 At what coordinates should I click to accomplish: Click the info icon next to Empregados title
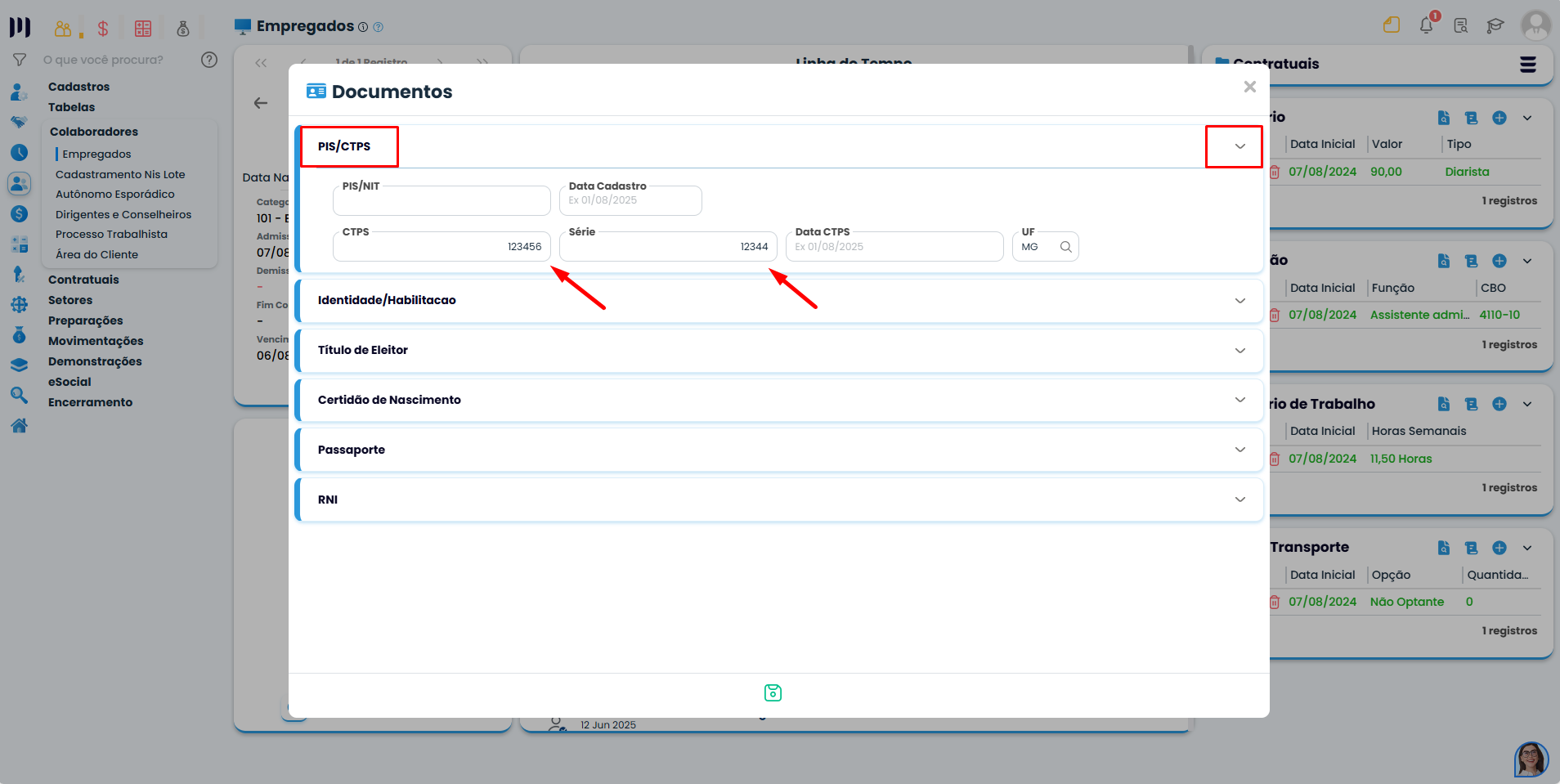(363, 27)
